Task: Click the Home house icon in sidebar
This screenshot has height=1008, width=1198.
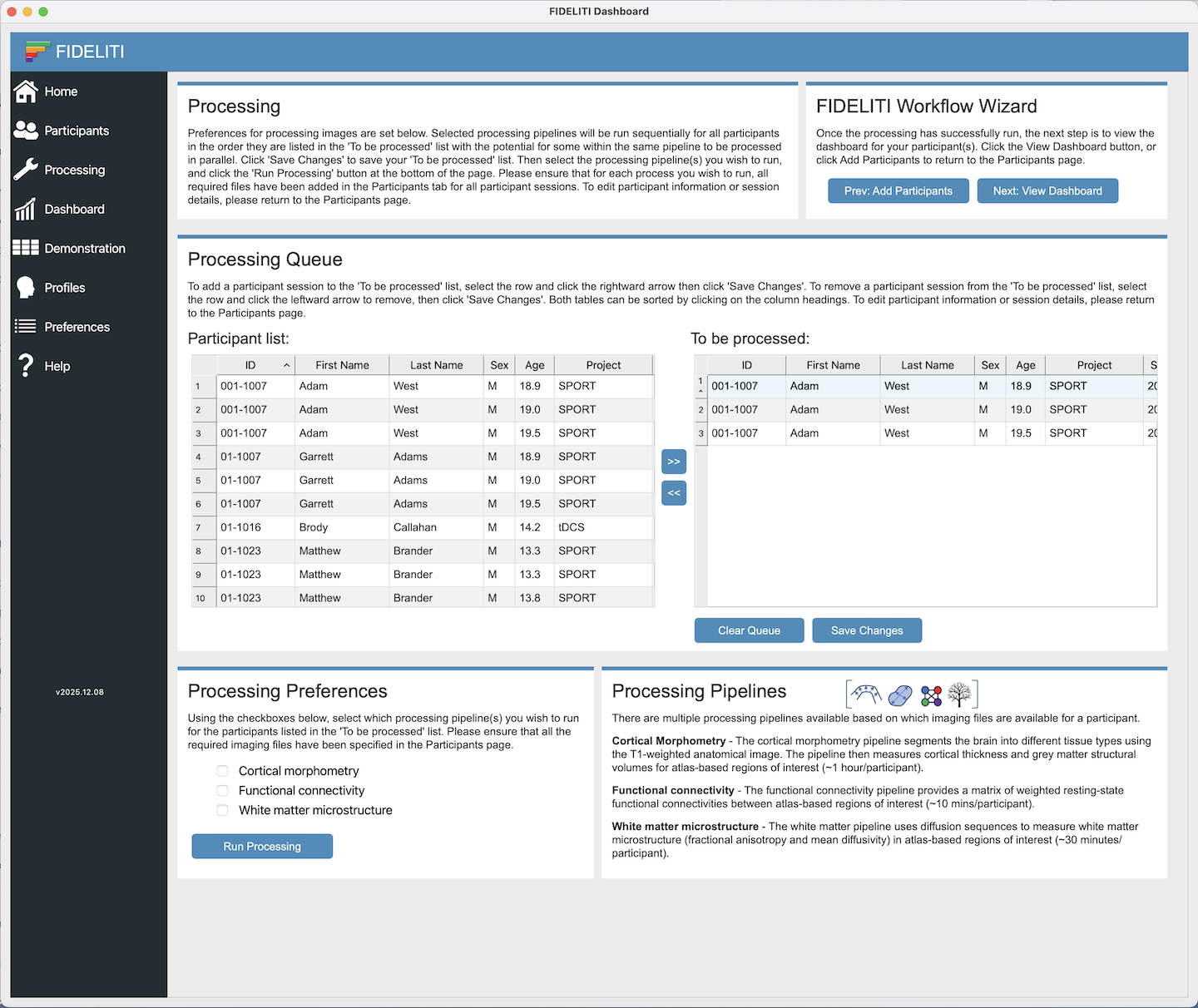Action: click(26, 91)
